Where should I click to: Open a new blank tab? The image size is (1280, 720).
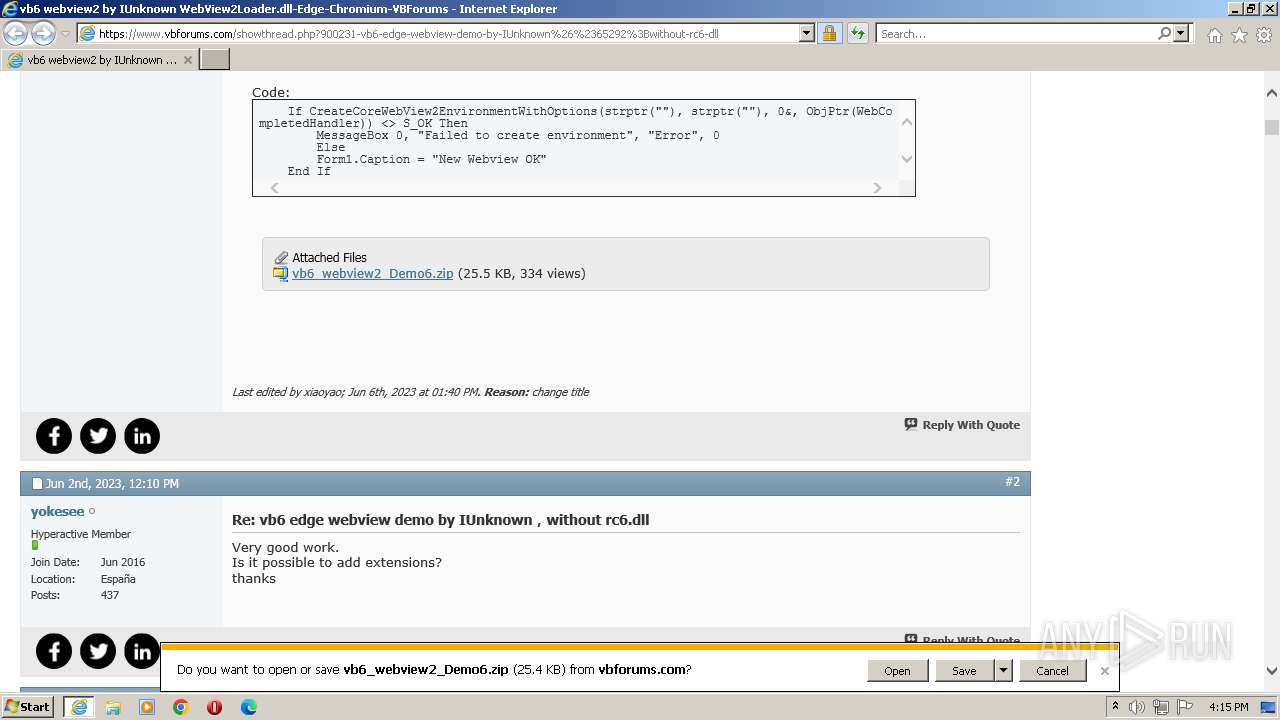point(215,60)
